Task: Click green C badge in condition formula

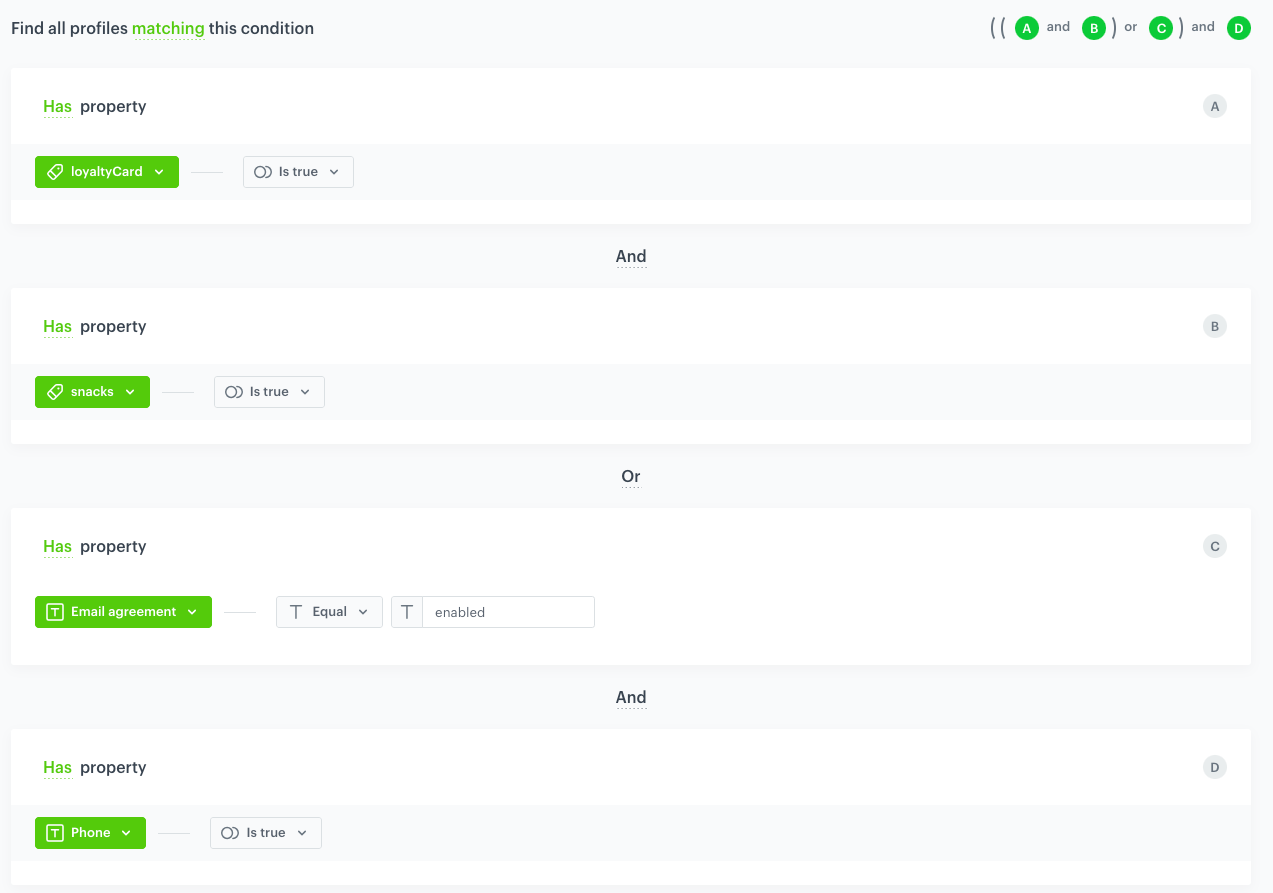Action: point(1160,29)
